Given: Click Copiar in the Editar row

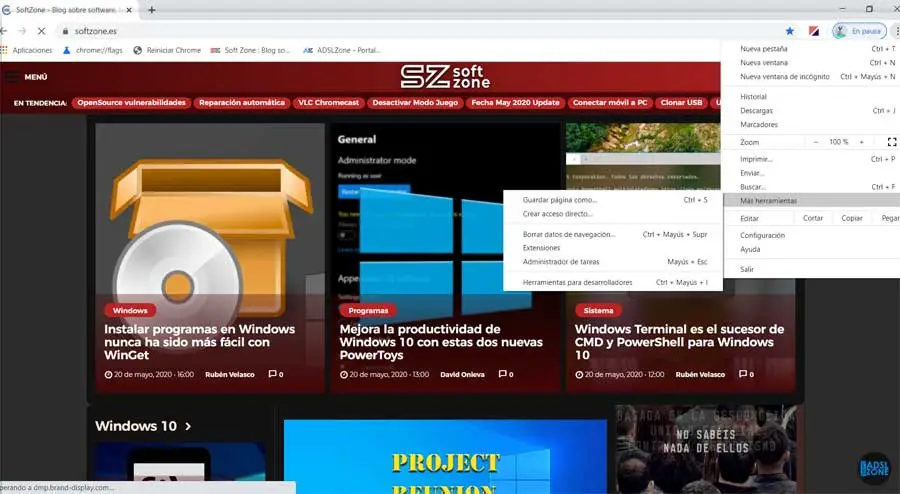Looking at the screenshot, I should 852,218.
